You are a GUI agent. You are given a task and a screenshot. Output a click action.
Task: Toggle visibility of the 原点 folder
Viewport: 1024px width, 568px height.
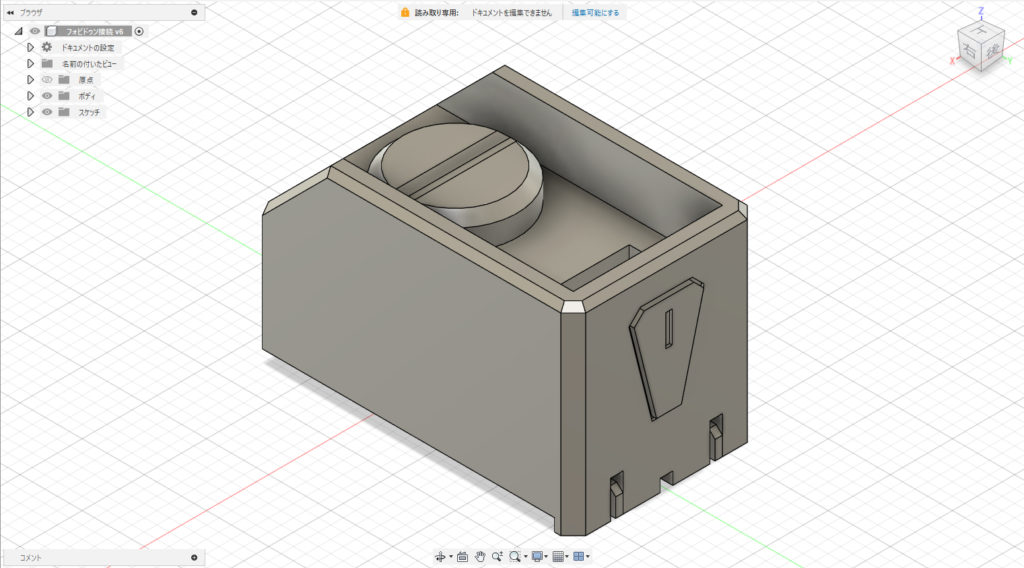pos(46,79)
